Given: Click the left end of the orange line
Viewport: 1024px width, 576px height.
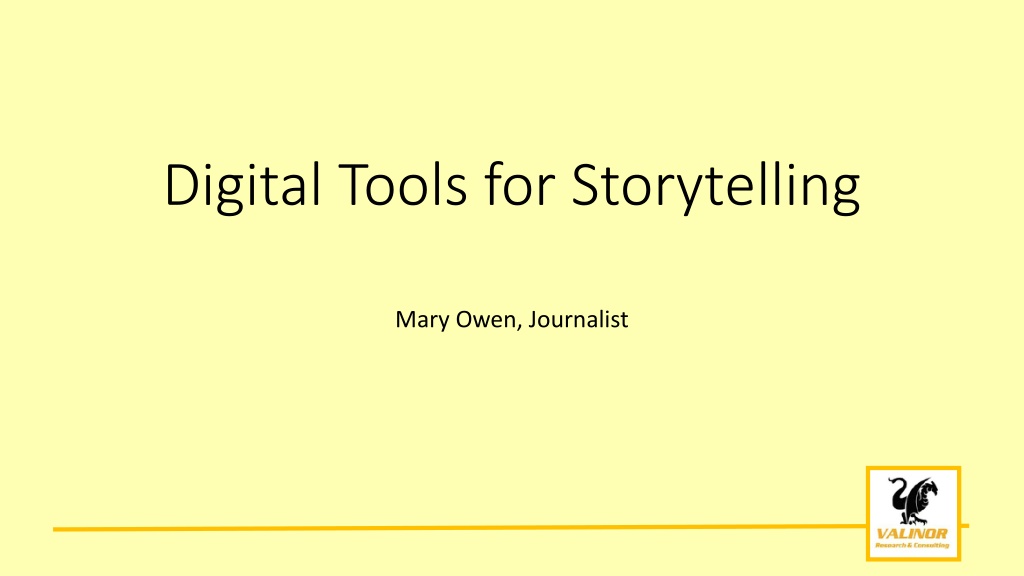Looking at the screenshot, I should tap(57, 529).
